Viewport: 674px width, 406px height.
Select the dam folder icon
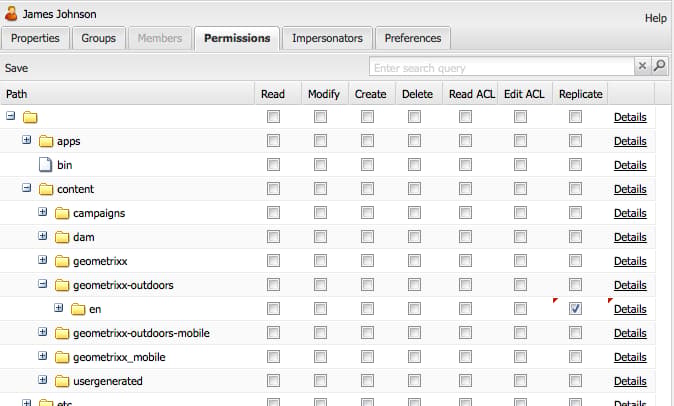pos(62,237)
